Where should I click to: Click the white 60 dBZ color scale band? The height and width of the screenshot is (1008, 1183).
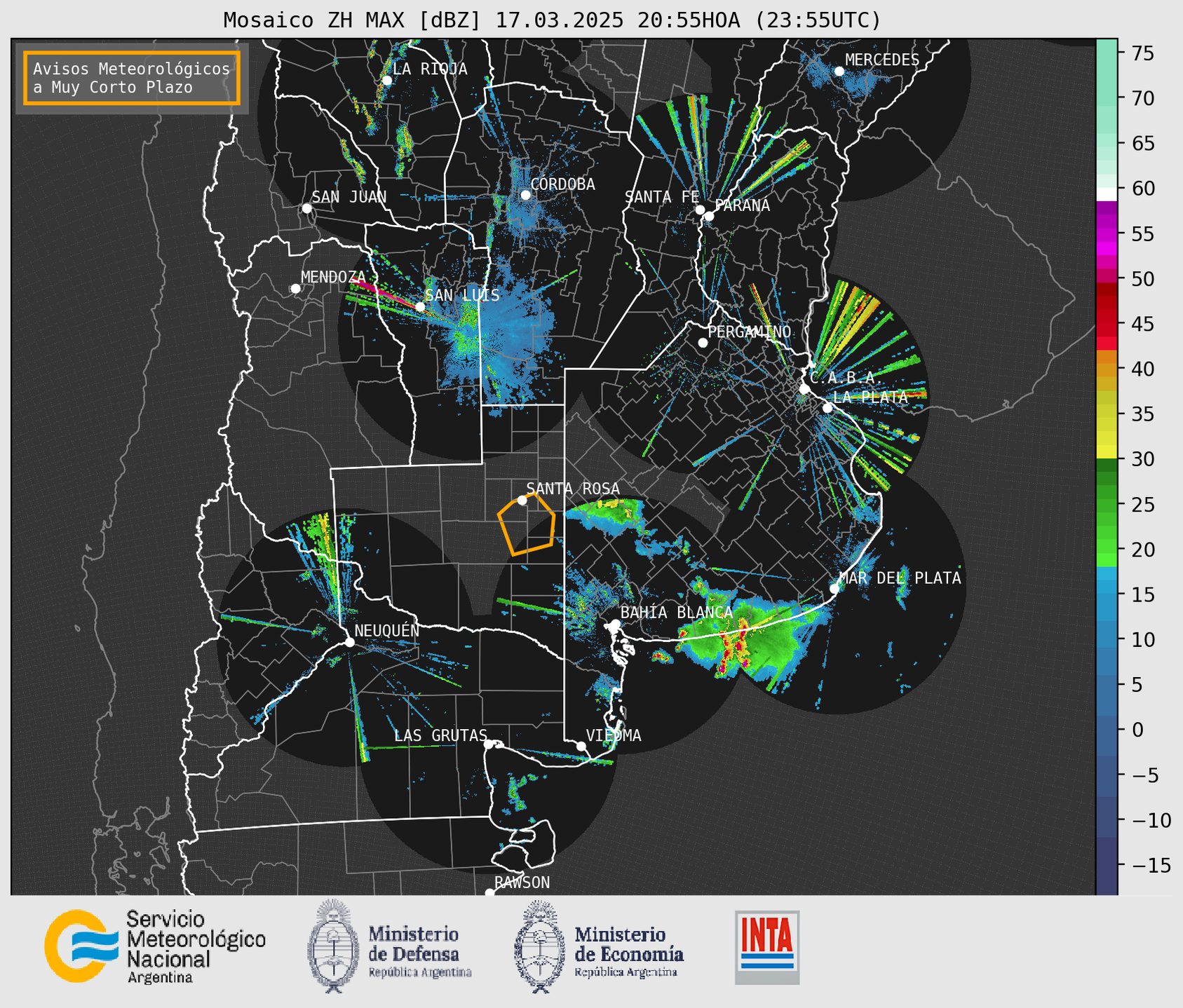(1106, 194)
